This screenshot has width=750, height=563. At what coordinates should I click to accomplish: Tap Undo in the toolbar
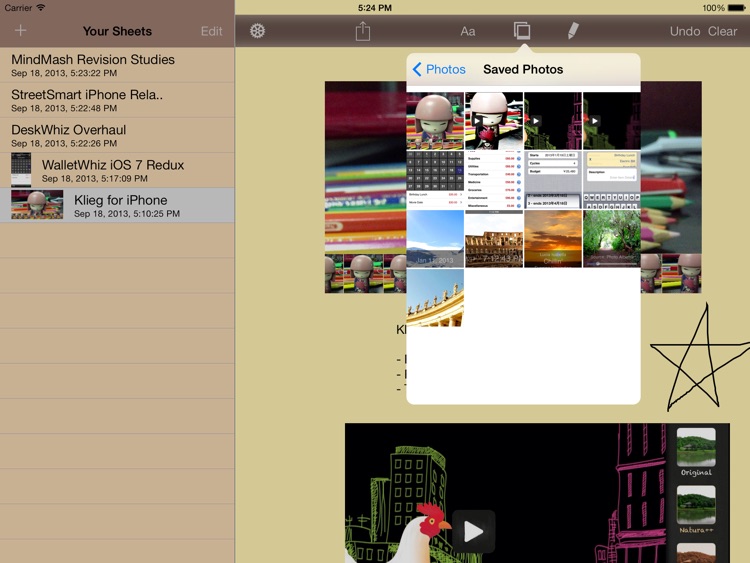[x=684, y=31]
